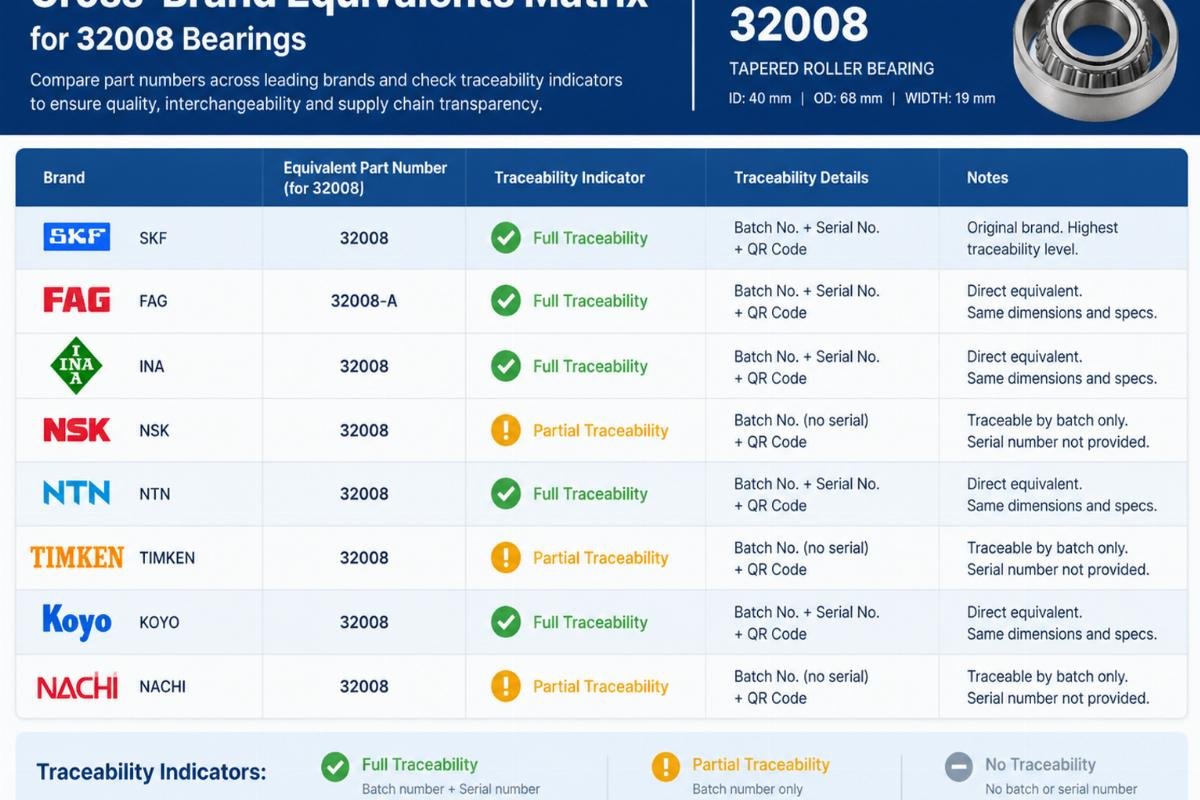Click the orange warning icon in the NSK row

pyautogui.click(x=506, y=430)
